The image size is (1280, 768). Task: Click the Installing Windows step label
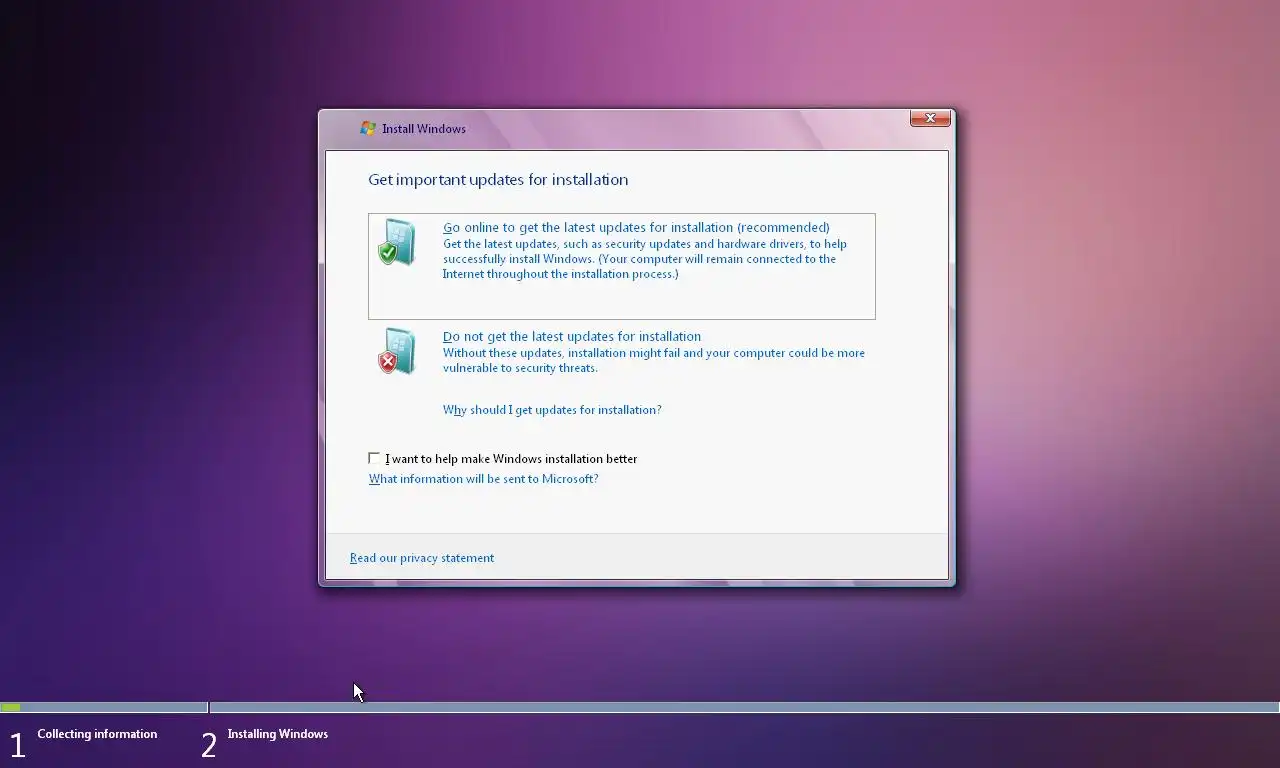point(277,734)
